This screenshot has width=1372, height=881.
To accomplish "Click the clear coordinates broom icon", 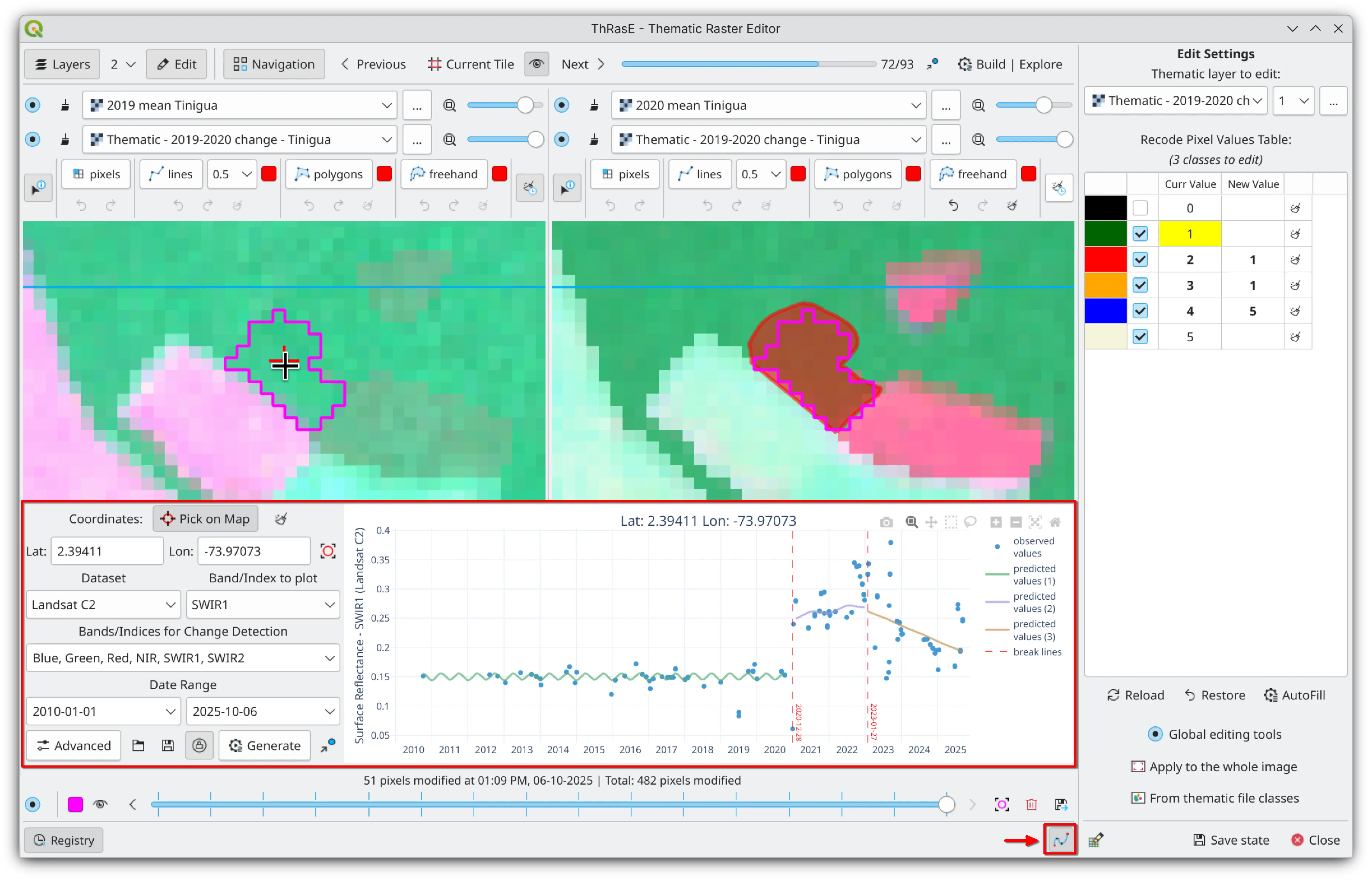I will (280, 519).
